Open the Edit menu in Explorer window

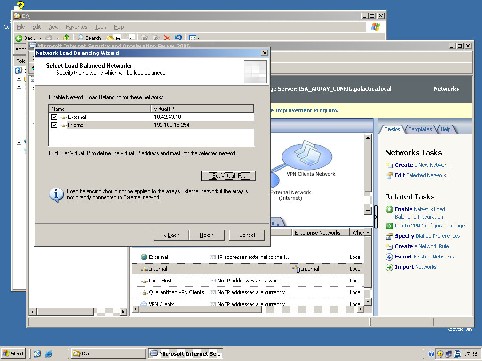tap(37, 27)
